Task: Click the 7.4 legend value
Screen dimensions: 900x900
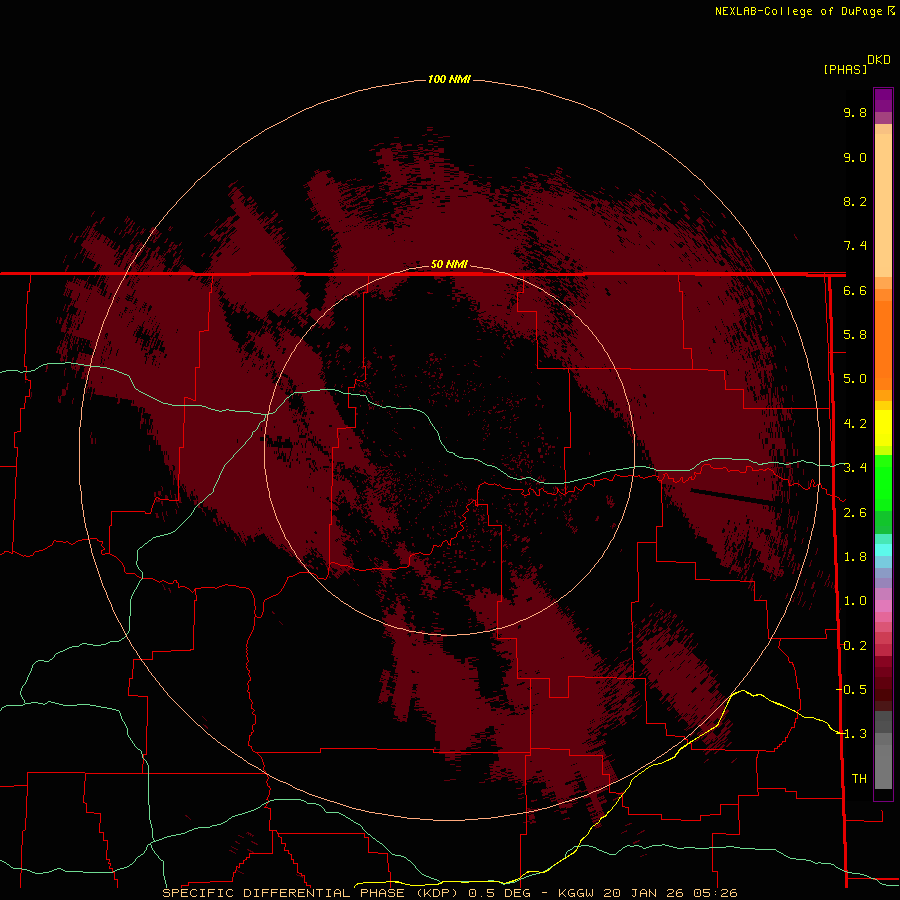Action: pyautogui.click(x=855, y=246)
